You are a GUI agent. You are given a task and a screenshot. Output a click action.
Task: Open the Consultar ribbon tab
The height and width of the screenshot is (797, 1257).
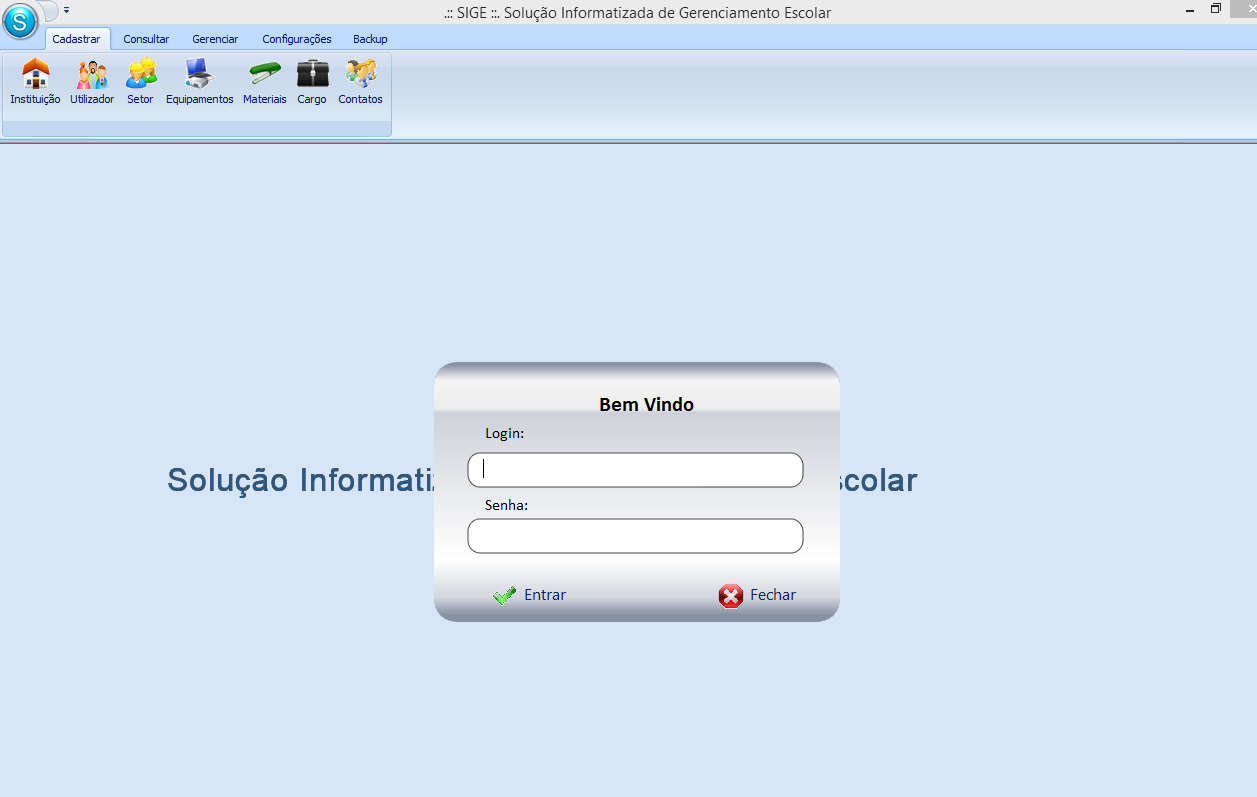point(146,38)
